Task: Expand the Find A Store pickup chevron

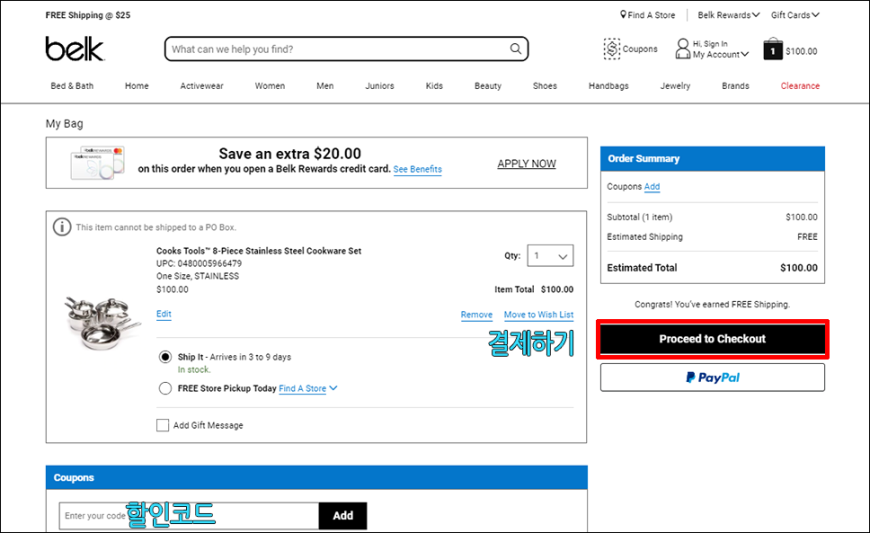Action: pyautogui.click(x=333, y=388)
